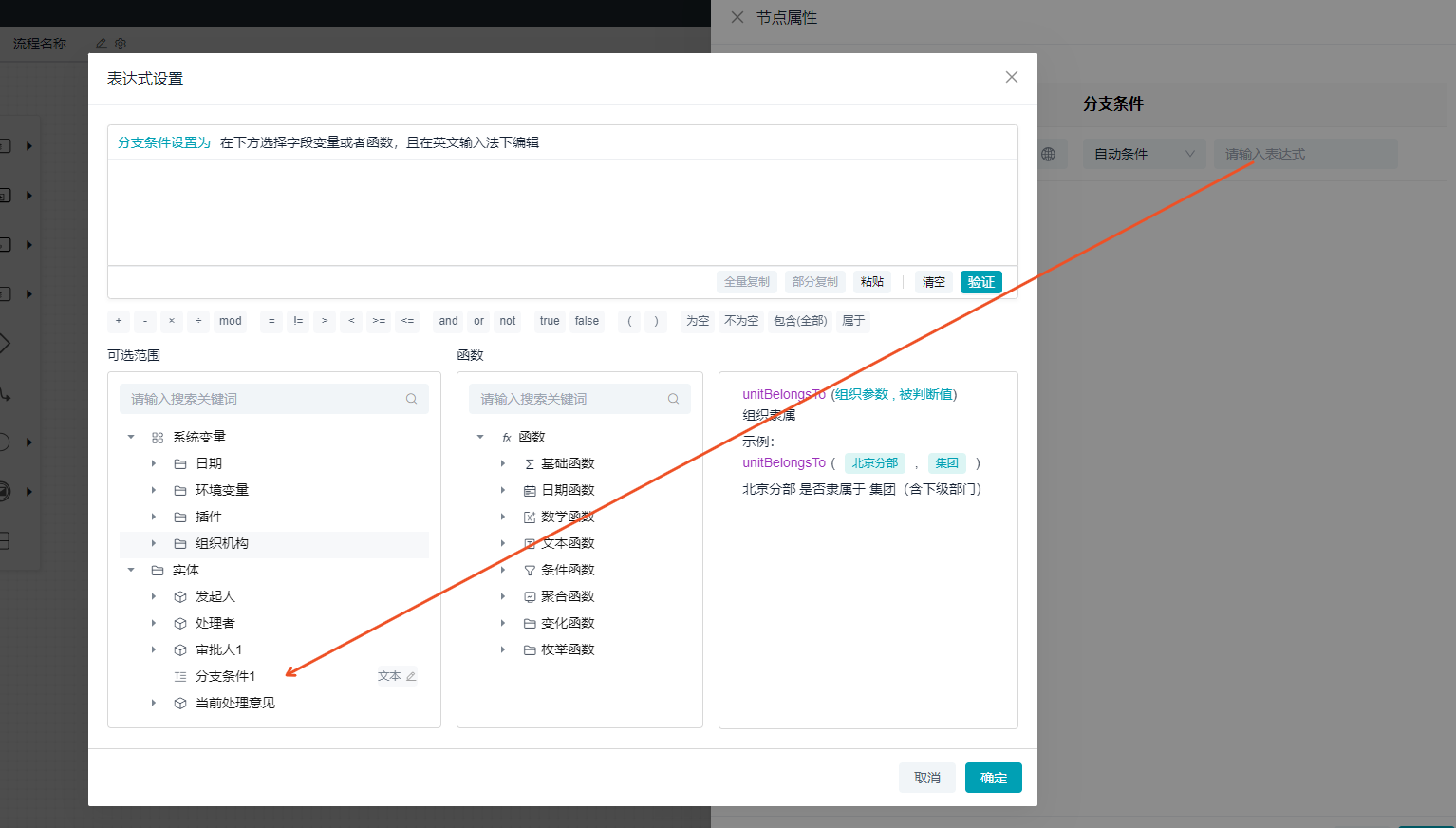Collapse the 函数 root node arrow

point(480,437)
